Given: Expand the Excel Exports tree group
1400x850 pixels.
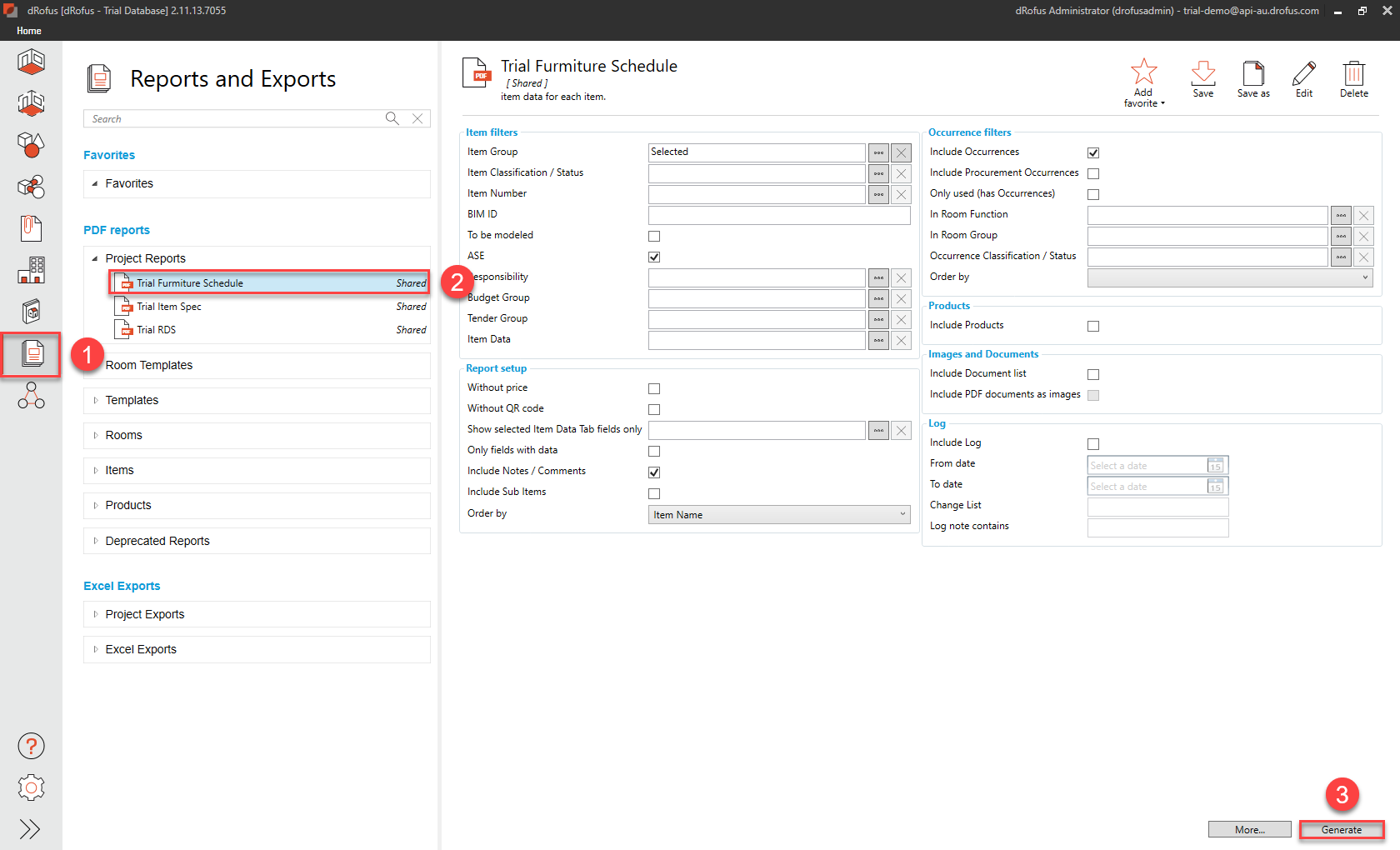Looking at the screenshot, I should click(x=96, y=649).
